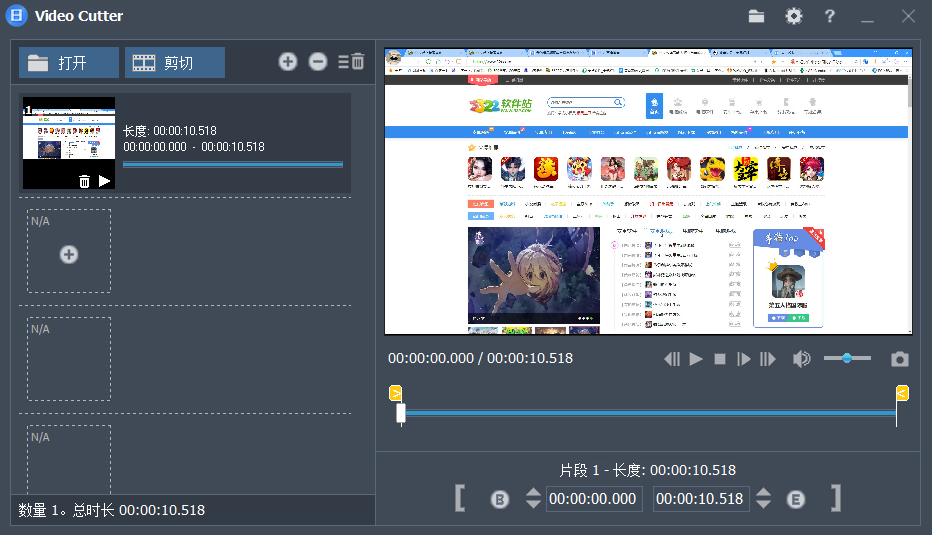
Task: Open the output folder icon in title bar
Action: coord(756,16)
